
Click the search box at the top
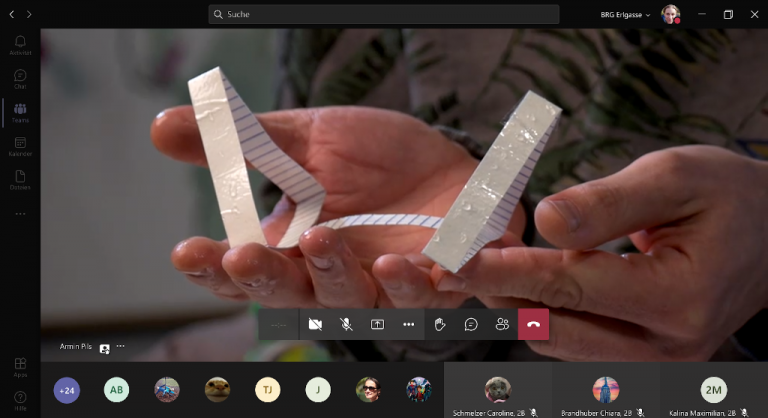(383, 14)
